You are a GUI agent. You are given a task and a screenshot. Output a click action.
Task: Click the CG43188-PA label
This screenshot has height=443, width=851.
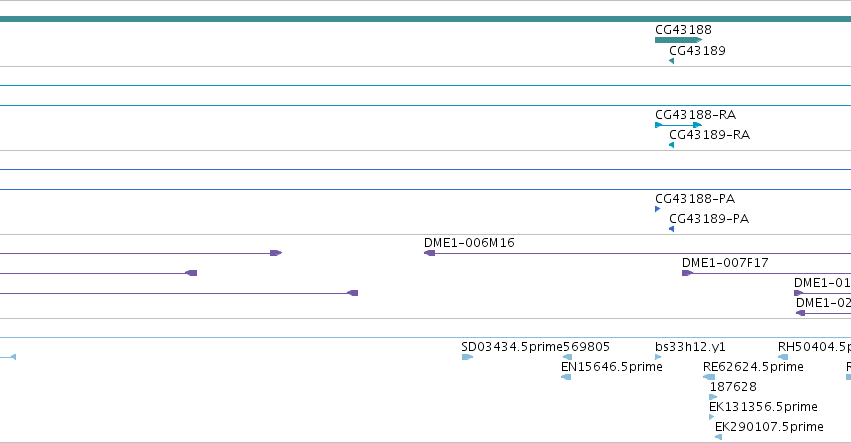[x=695, y=199]
